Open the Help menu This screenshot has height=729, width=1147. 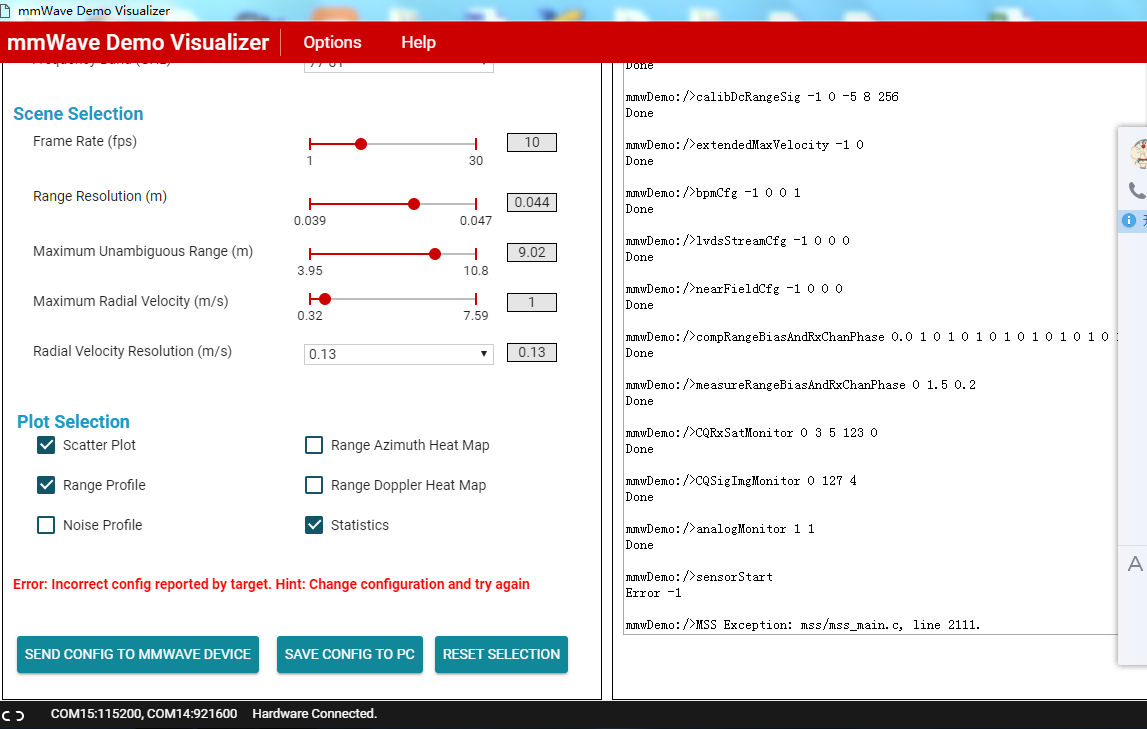(418, 42)
